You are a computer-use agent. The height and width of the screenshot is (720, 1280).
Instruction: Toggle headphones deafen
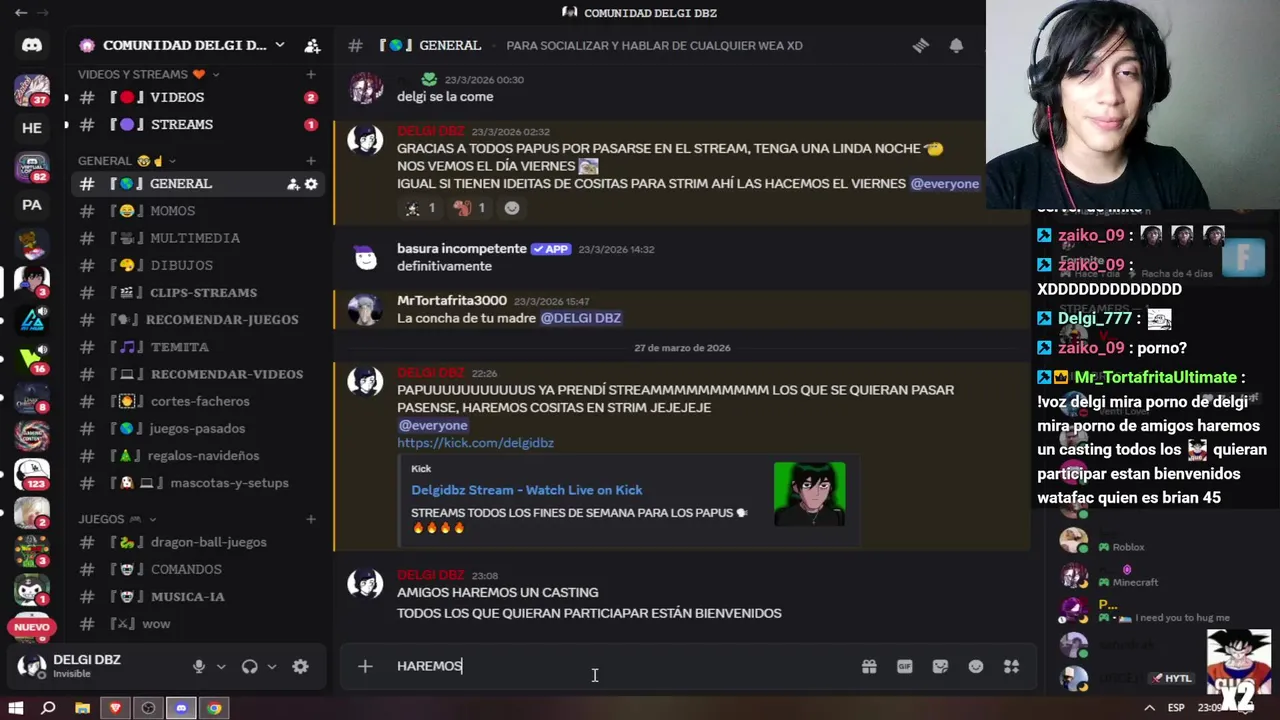pyautogui.click(x=250, y=666)
